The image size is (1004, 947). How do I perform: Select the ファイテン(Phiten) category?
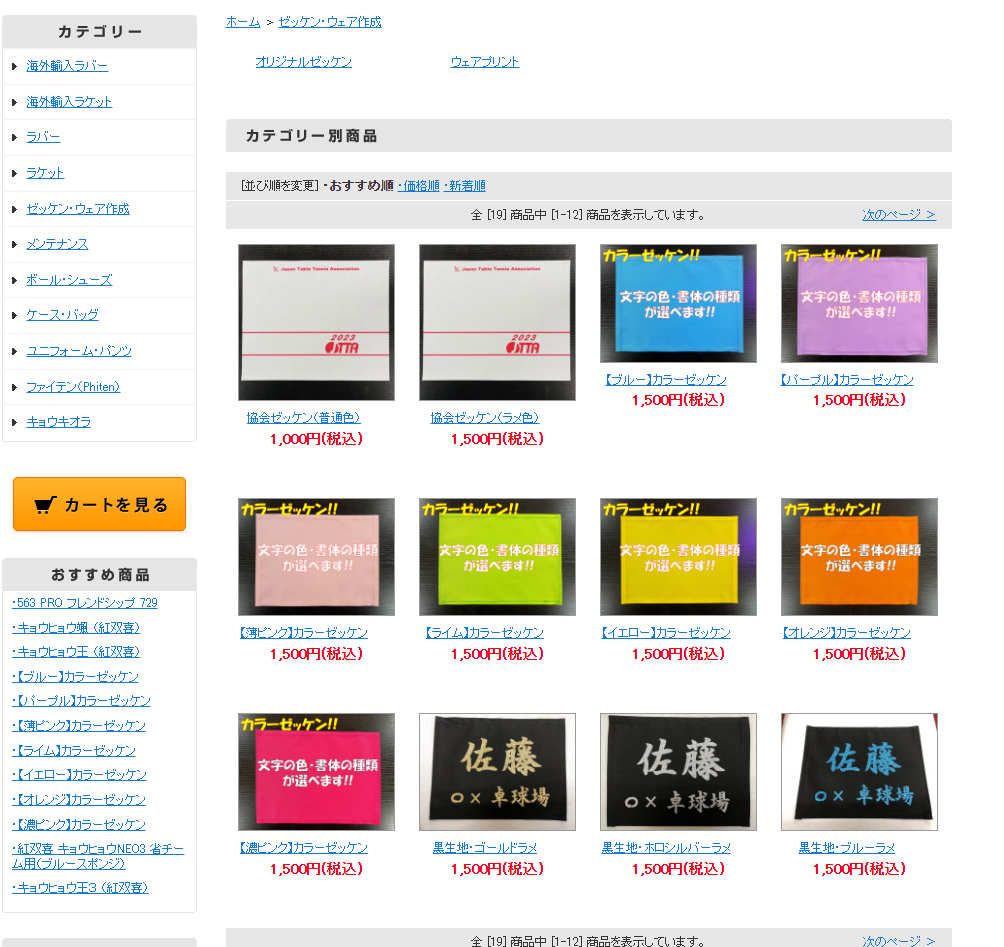tap(73, 387)
